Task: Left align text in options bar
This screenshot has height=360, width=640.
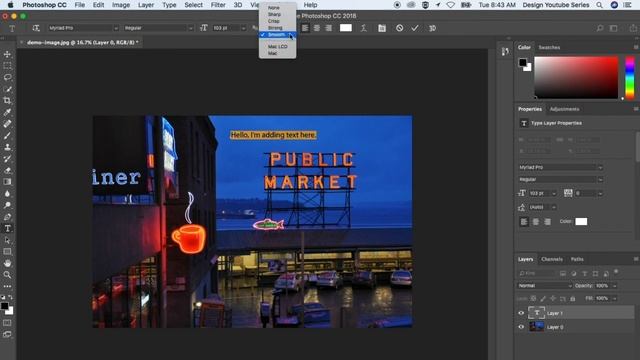Action: (x=305, y=28)
